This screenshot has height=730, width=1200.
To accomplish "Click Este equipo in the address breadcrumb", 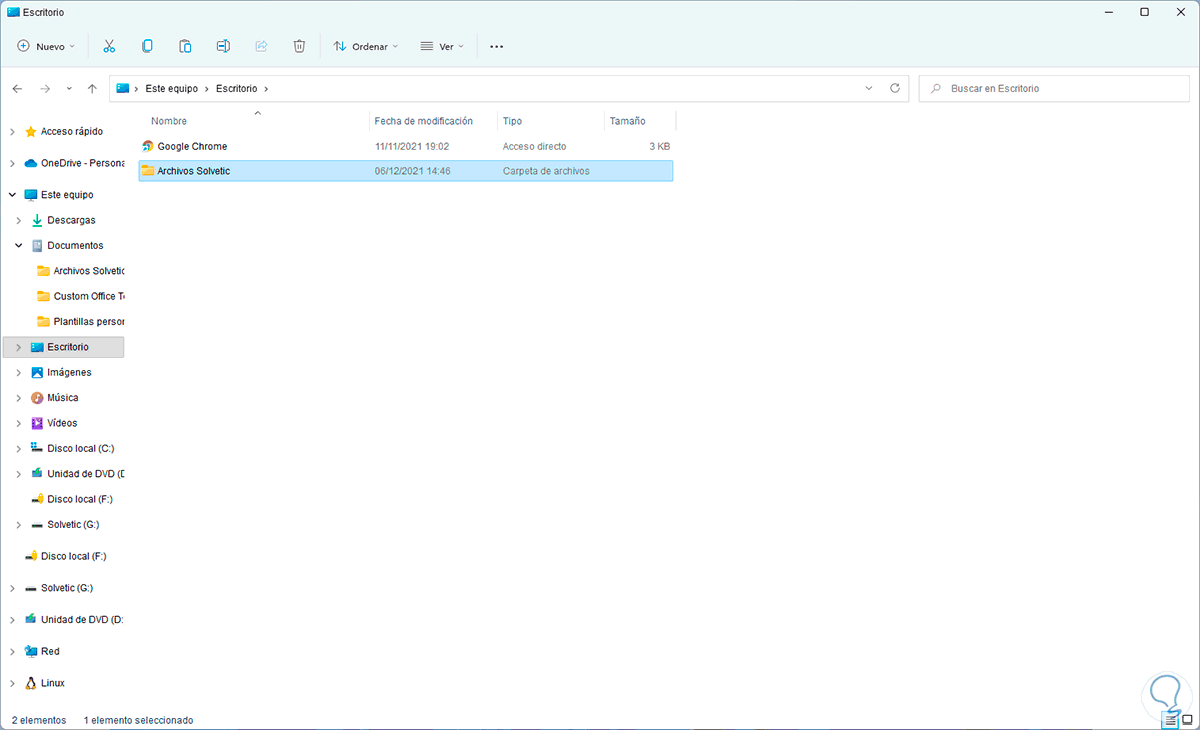I will click(x=173, y=88).
